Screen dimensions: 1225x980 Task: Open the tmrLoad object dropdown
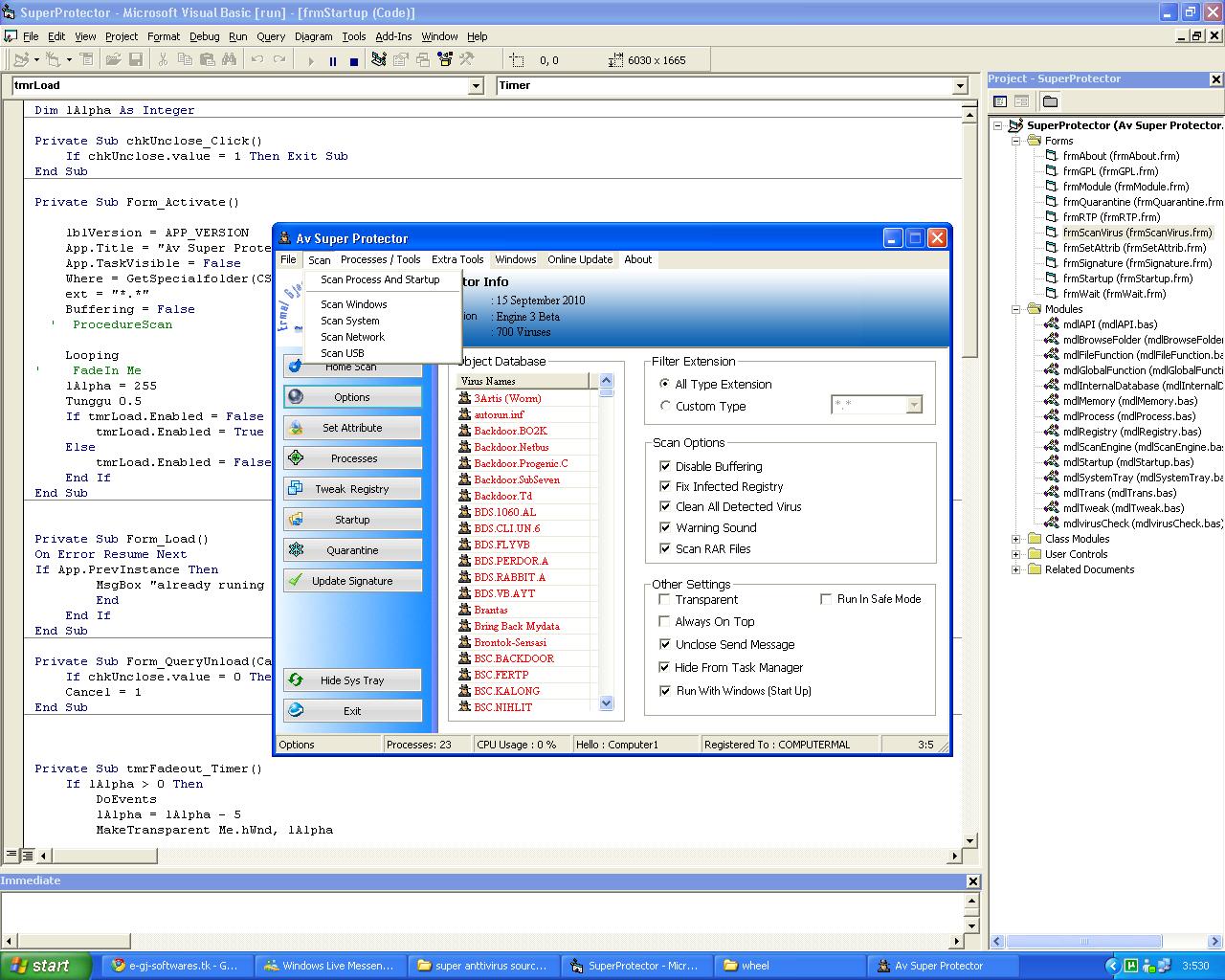(x=476, y=86)
